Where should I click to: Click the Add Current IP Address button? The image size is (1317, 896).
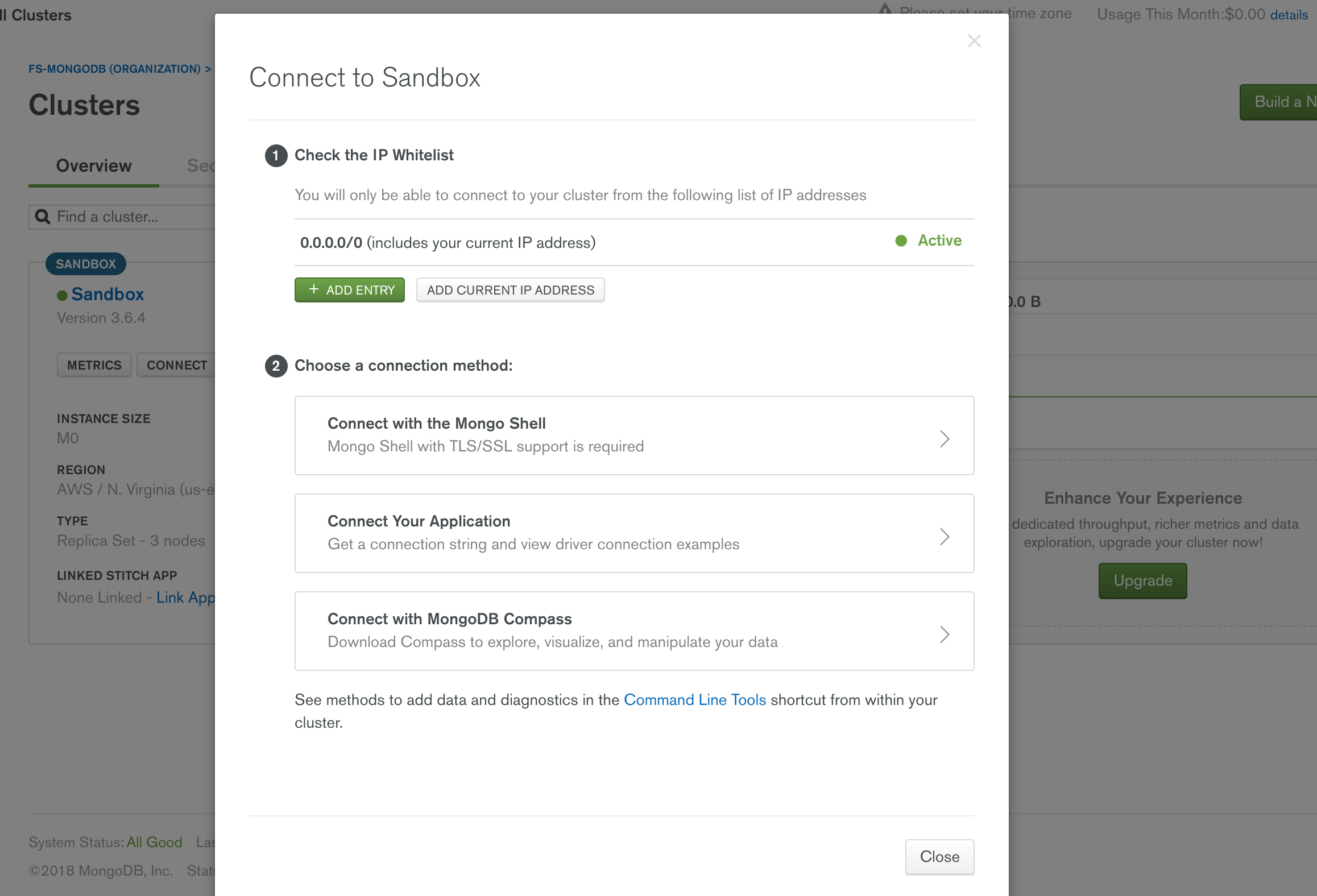click(x=509, y=290)
